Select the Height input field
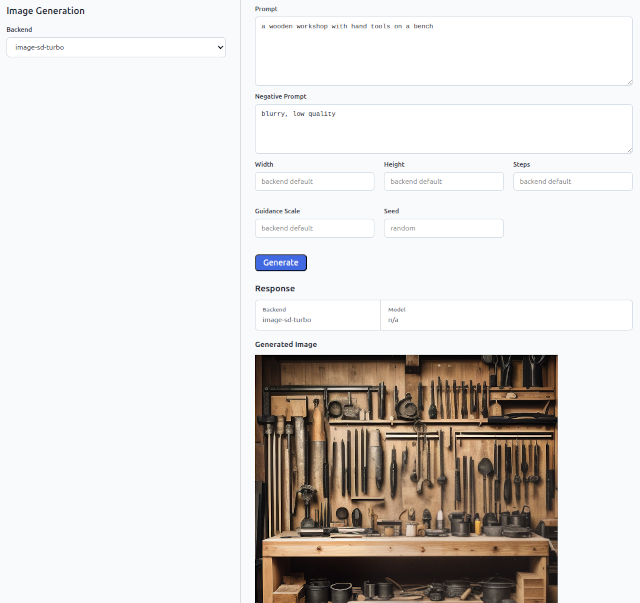Viewport: 640px width, 603px height. (x=444, y=181)
